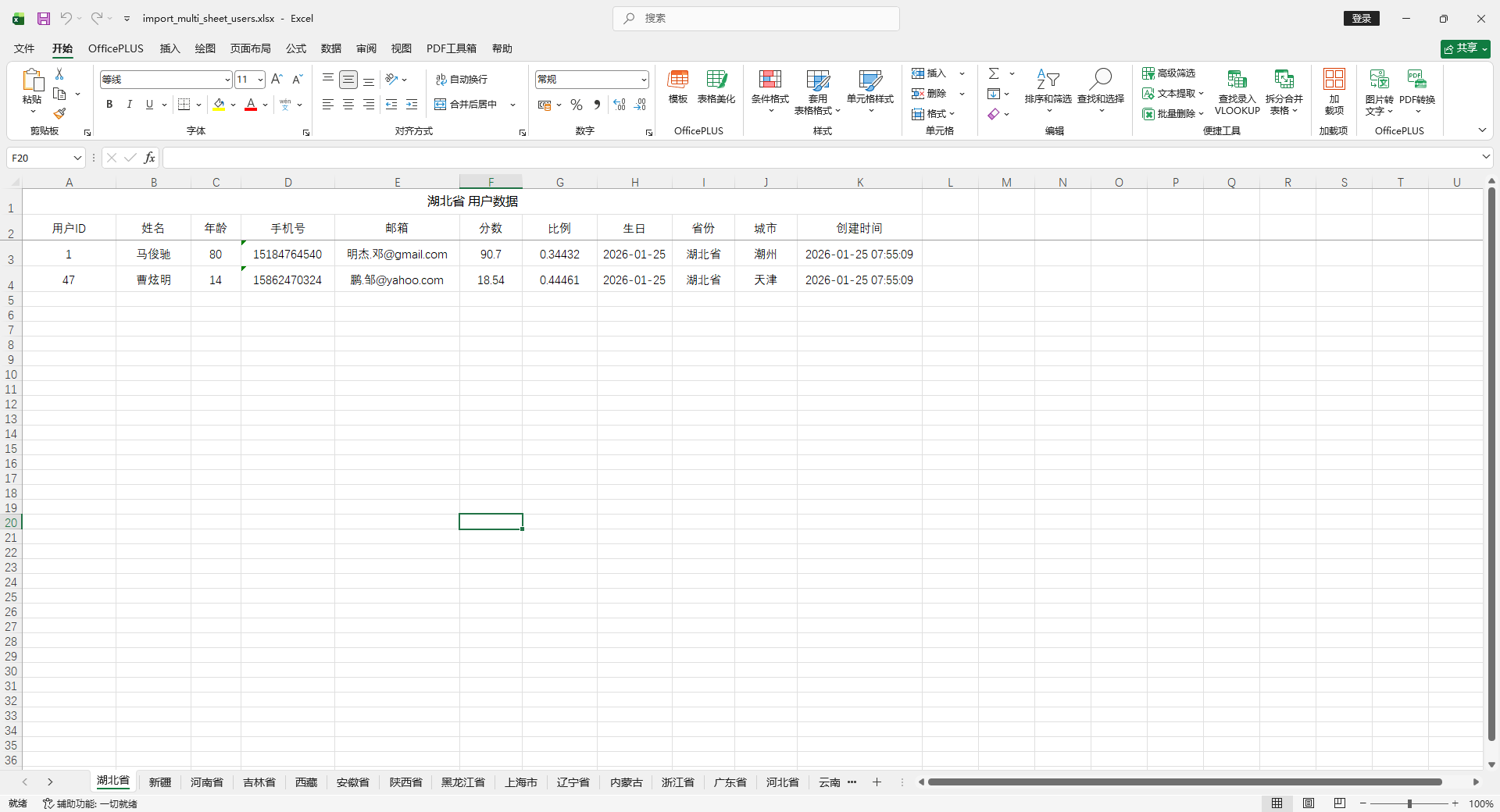Click the Save icon in title bar
This screenshot has height=812, width=1500.
(44, 18)
